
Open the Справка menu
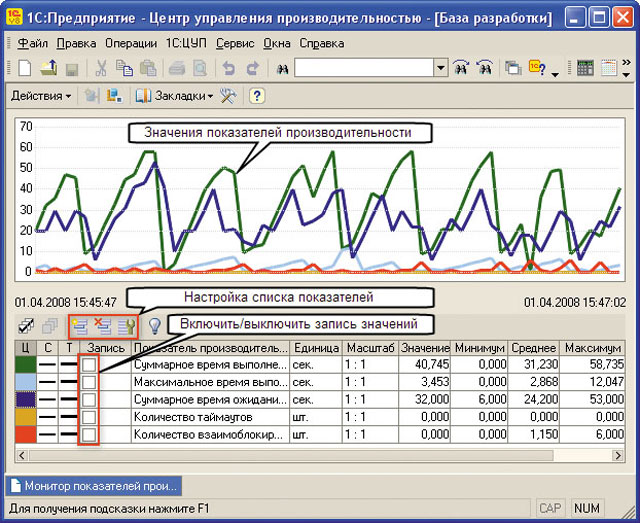point(322,43)
